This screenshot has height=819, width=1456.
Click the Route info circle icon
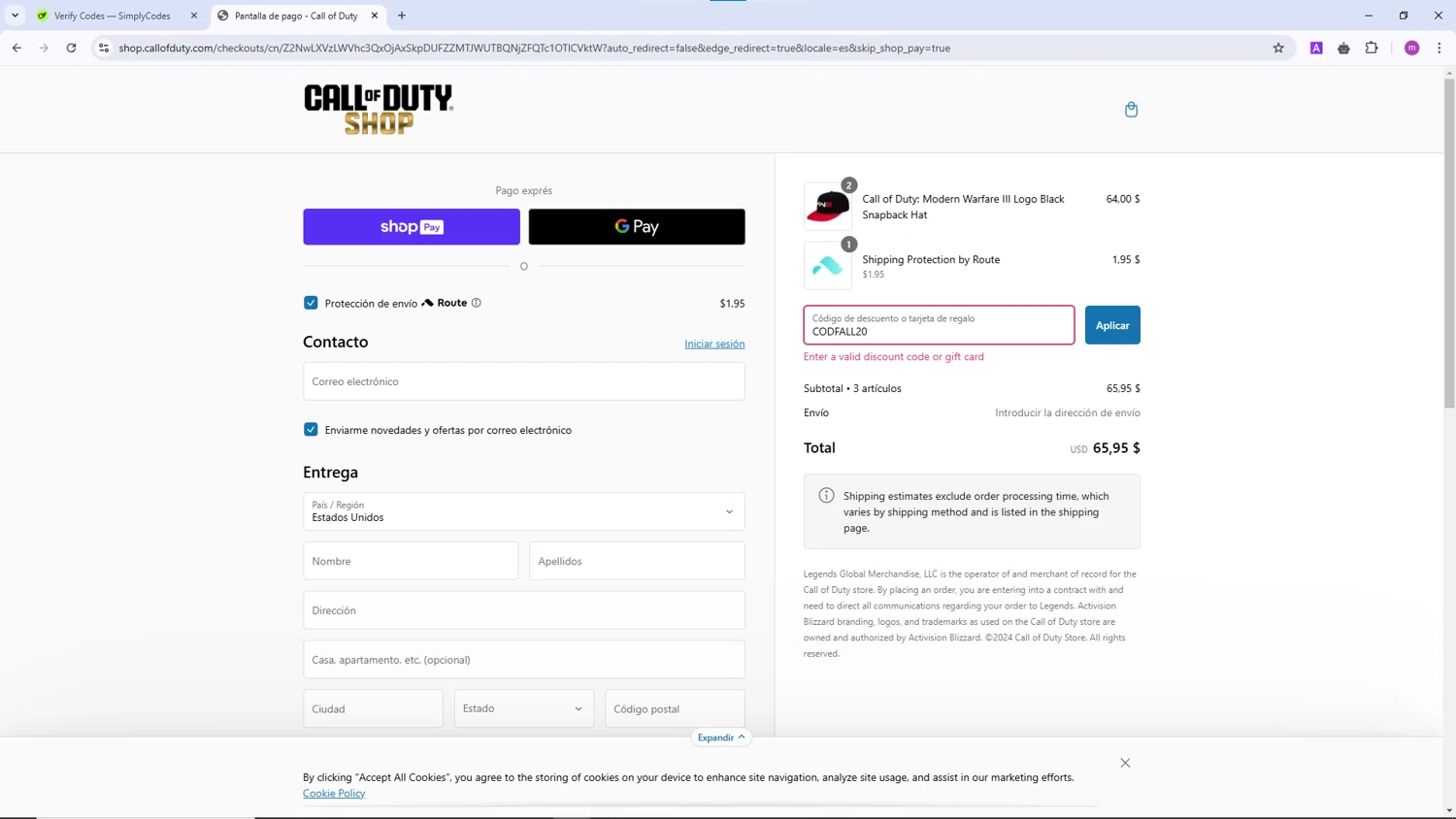click(476, 303)
